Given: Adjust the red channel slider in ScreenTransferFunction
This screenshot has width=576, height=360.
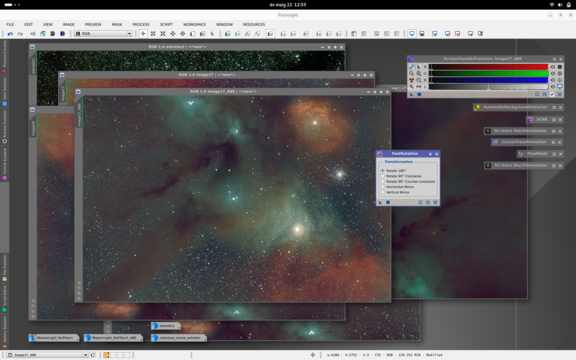Looking at the screenshot, I should click(489, 67).
